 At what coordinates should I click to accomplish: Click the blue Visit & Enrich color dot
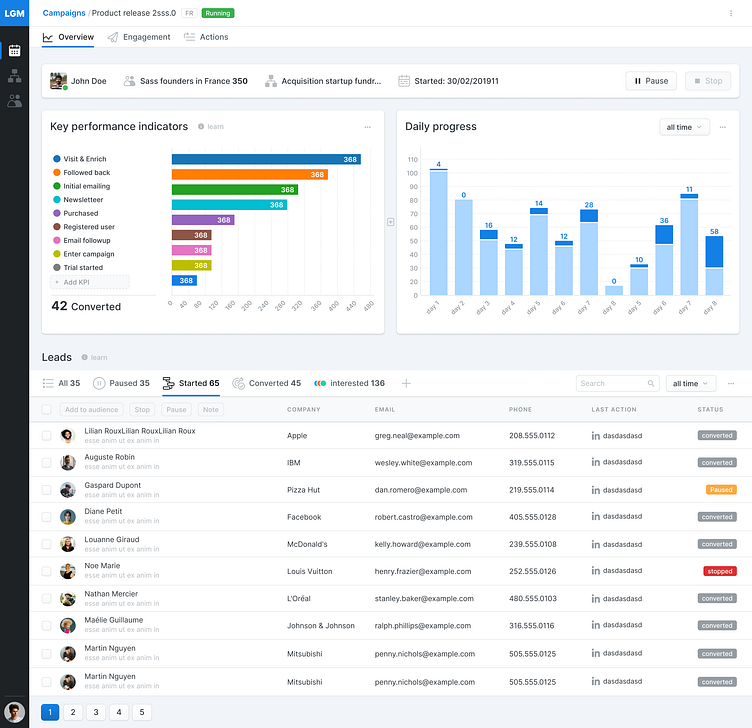[56, 159]
